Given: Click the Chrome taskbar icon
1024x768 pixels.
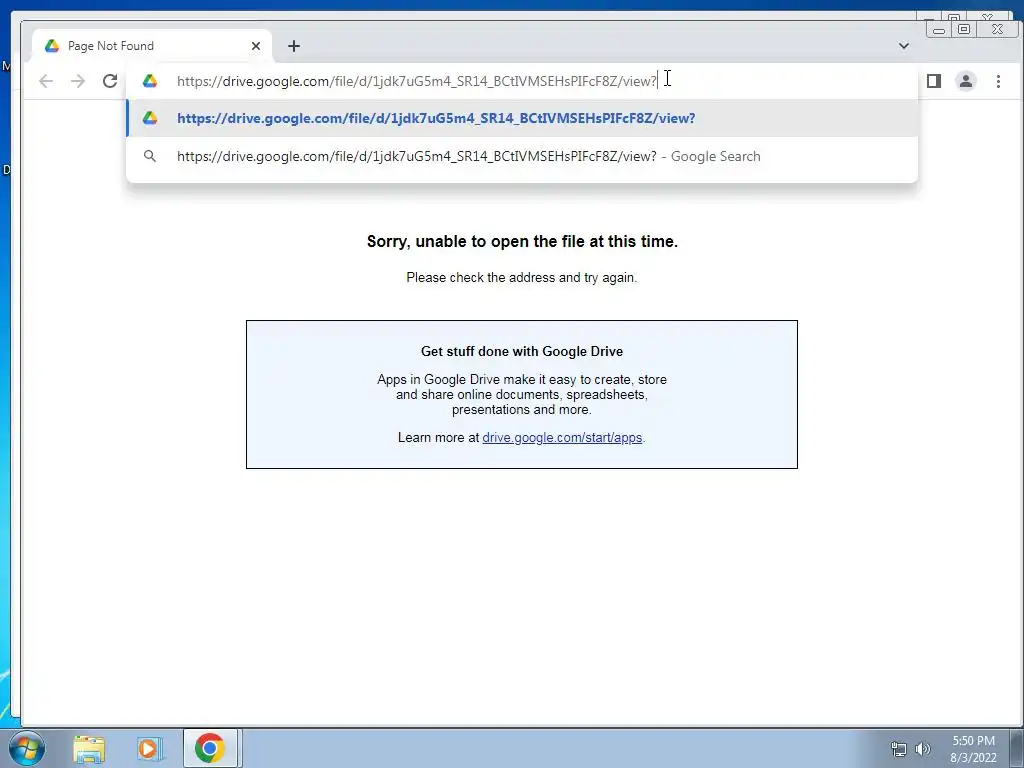Looking at the screenshot, I should pyautogui.click(x=210, y=748).
